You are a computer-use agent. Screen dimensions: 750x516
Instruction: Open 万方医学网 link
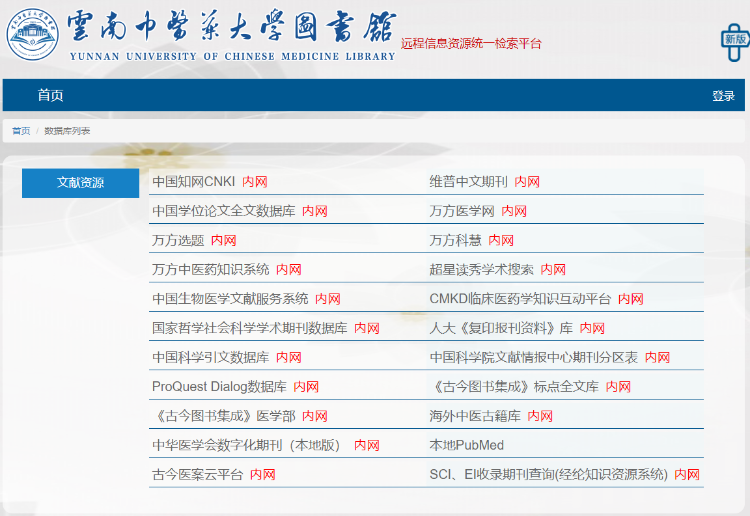point(462,211)
